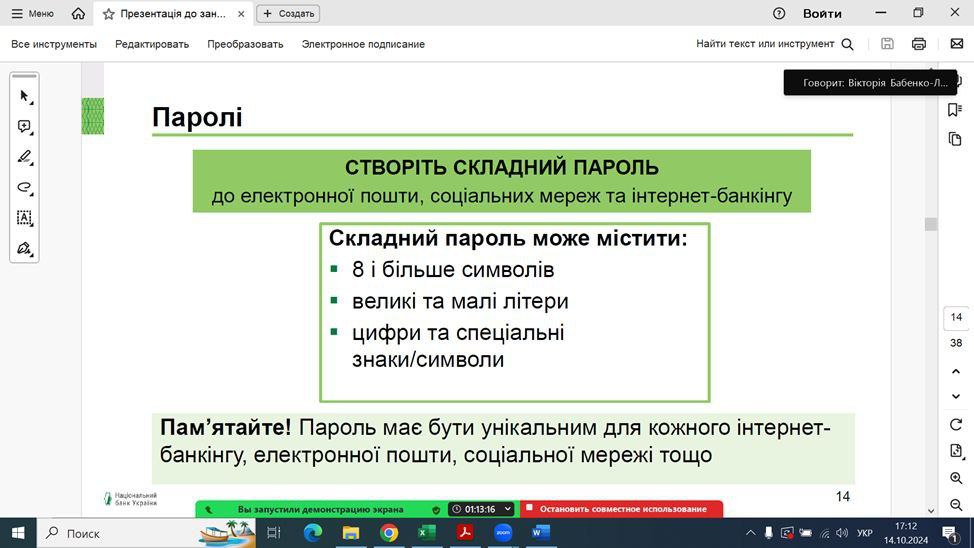The width and height of the screenshot is (974, 548).
Task: Stop sharing via Остановить совместное использование
Action: pyautogui.click(x=622, y=509)
